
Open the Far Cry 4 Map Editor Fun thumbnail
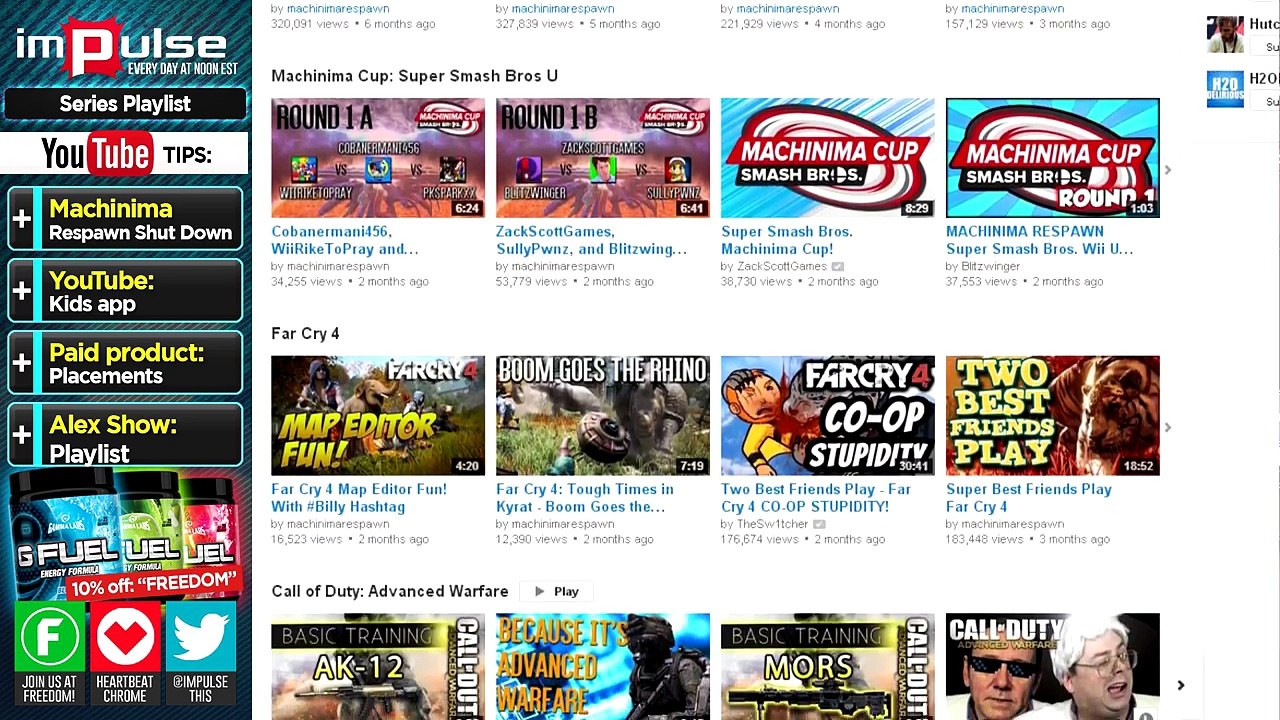[x=378, y=416]
